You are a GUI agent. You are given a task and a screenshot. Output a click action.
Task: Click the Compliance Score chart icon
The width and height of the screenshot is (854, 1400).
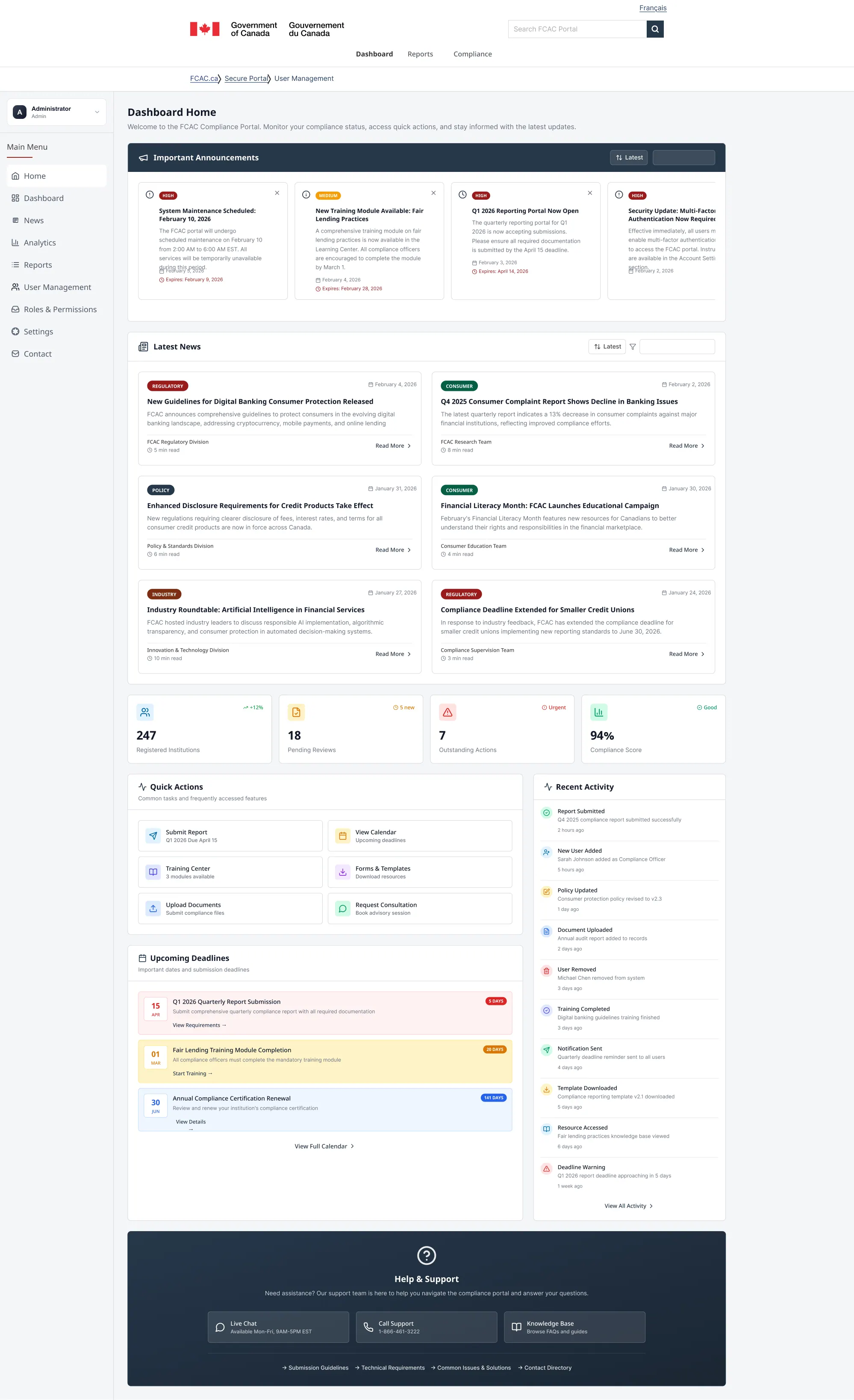pos(598,712)
